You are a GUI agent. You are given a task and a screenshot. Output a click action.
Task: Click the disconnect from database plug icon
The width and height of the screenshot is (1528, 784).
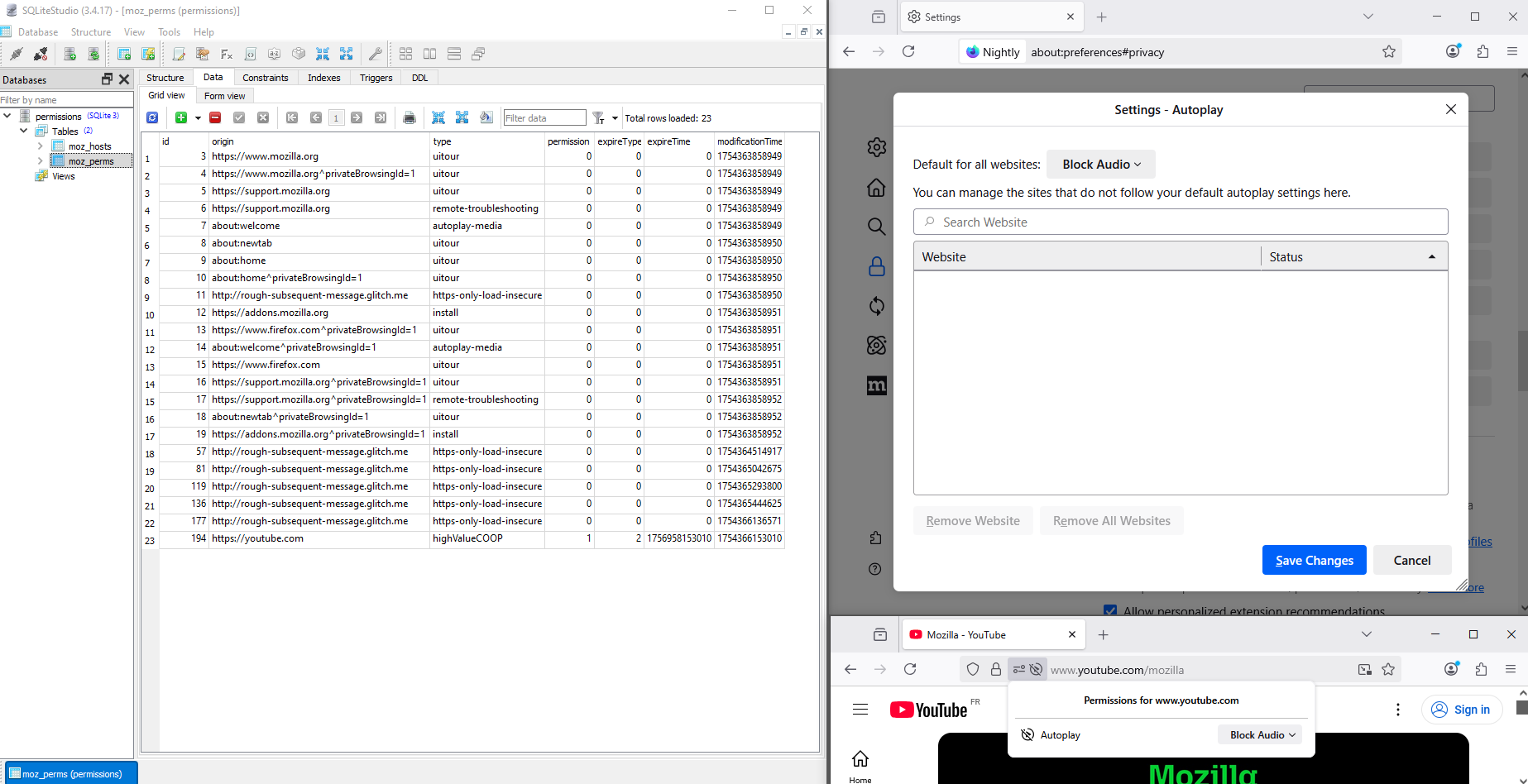[40, 55]
